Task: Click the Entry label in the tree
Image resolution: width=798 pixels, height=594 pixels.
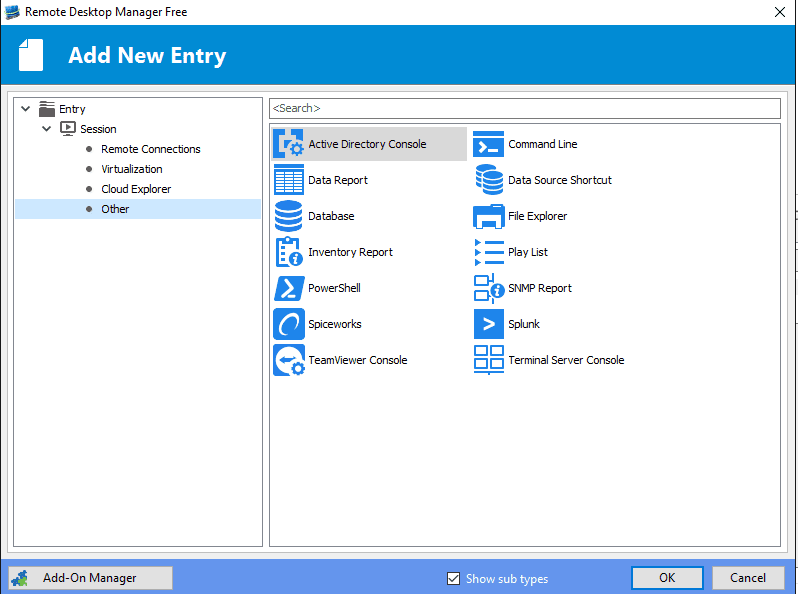Action: point(72,109)
